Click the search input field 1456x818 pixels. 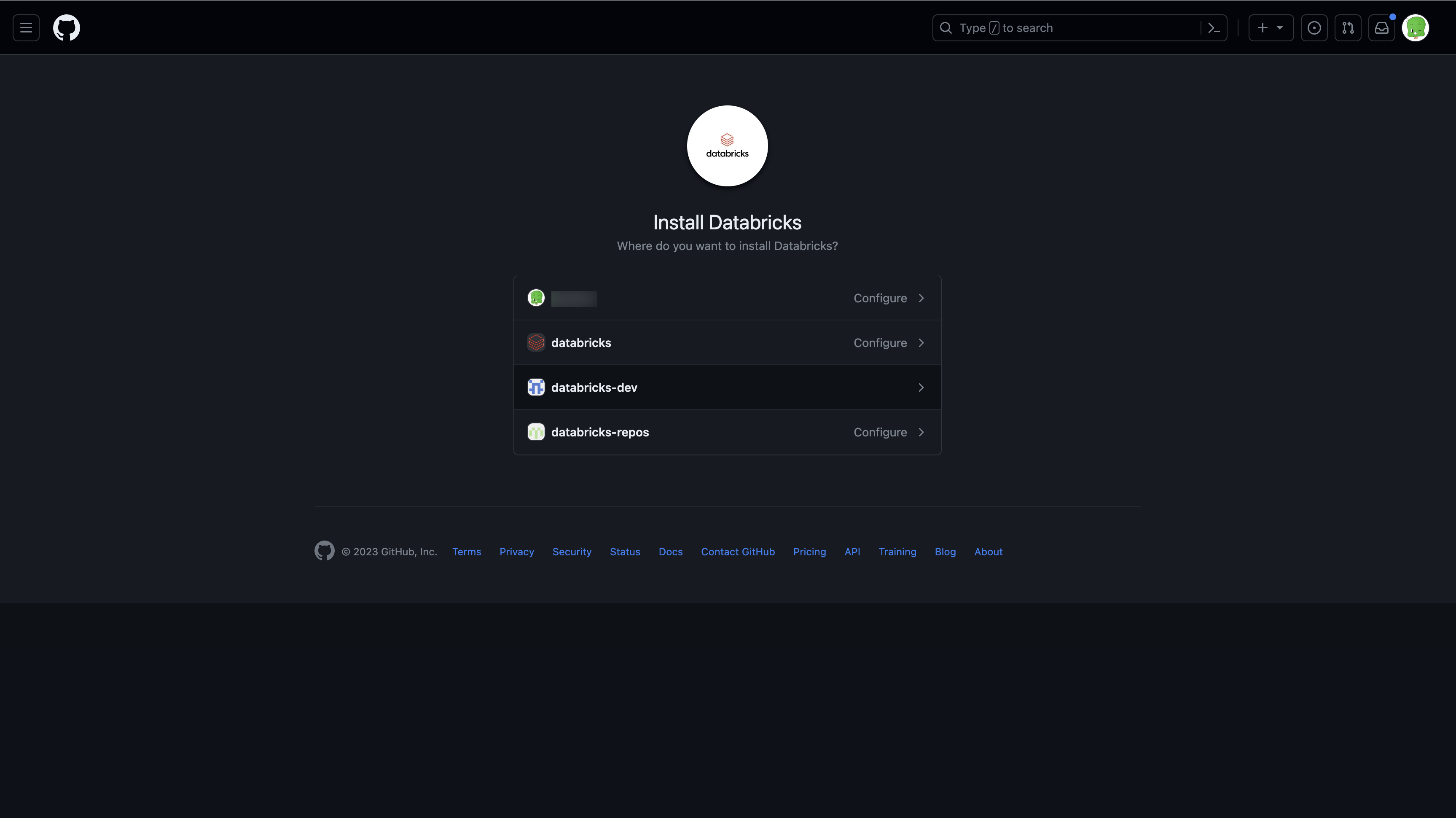[x=1079, y=27]
